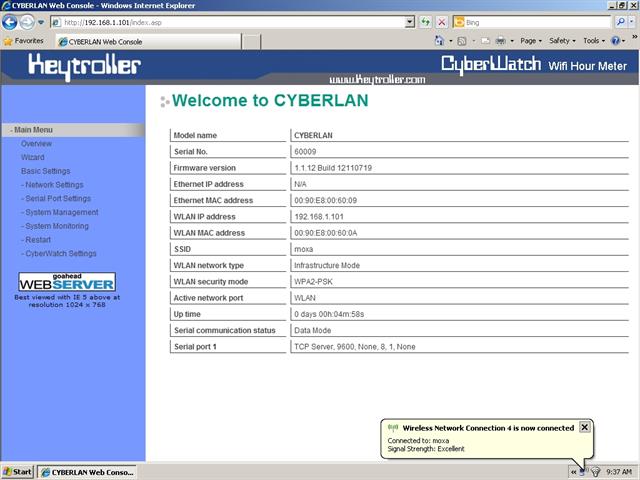Click the Favorites button
The image size is (640, 480).
tap(23, 41)
